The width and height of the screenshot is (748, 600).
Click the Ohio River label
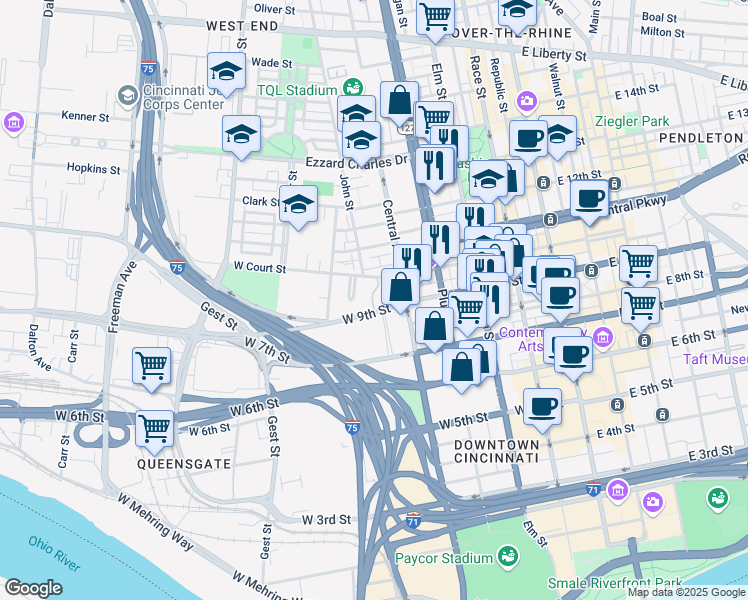pyautogui.click(x=54, y=554)
